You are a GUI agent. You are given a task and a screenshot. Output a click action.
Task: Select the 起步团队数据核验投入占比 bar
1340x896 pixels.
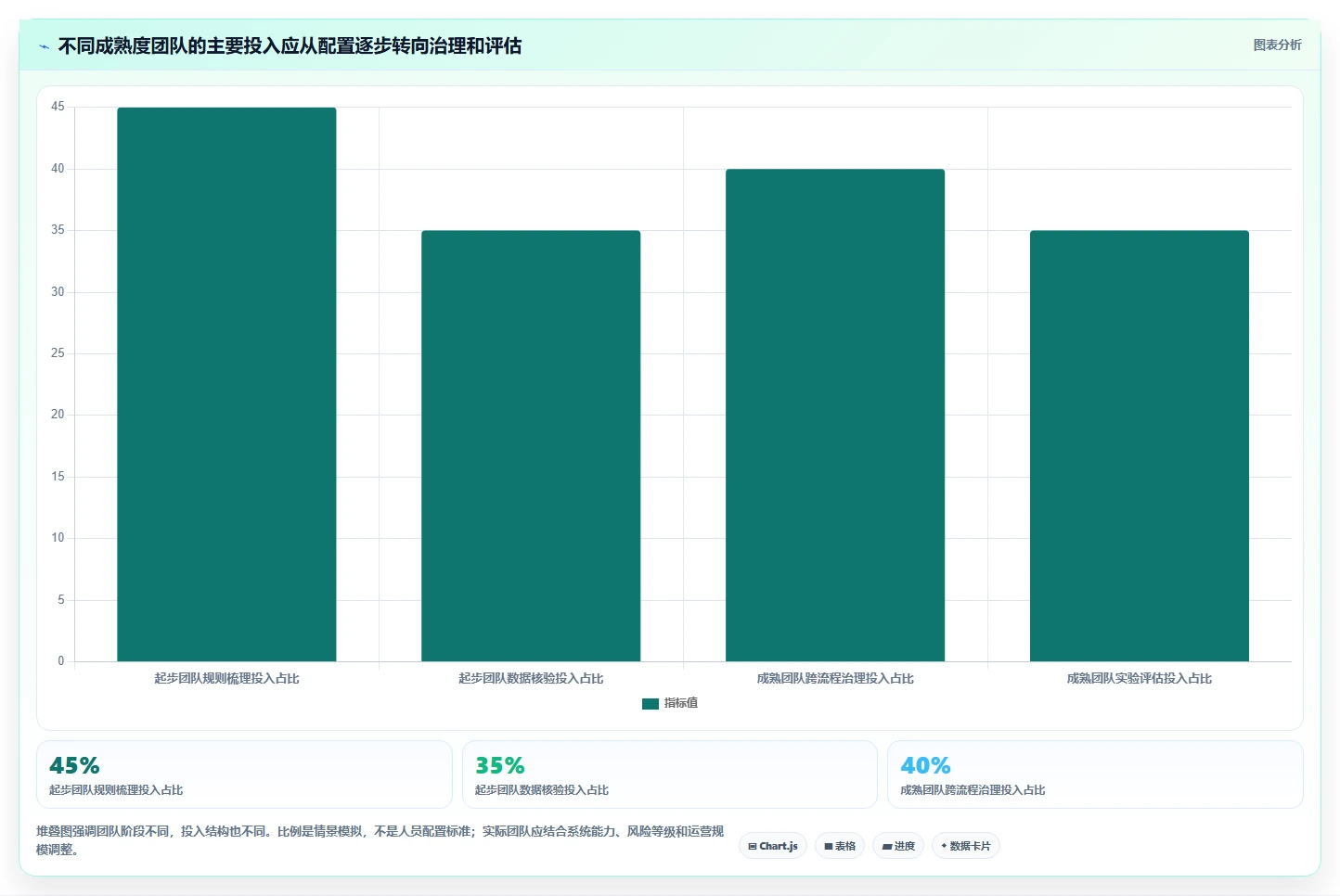click(x=531, y=446)
